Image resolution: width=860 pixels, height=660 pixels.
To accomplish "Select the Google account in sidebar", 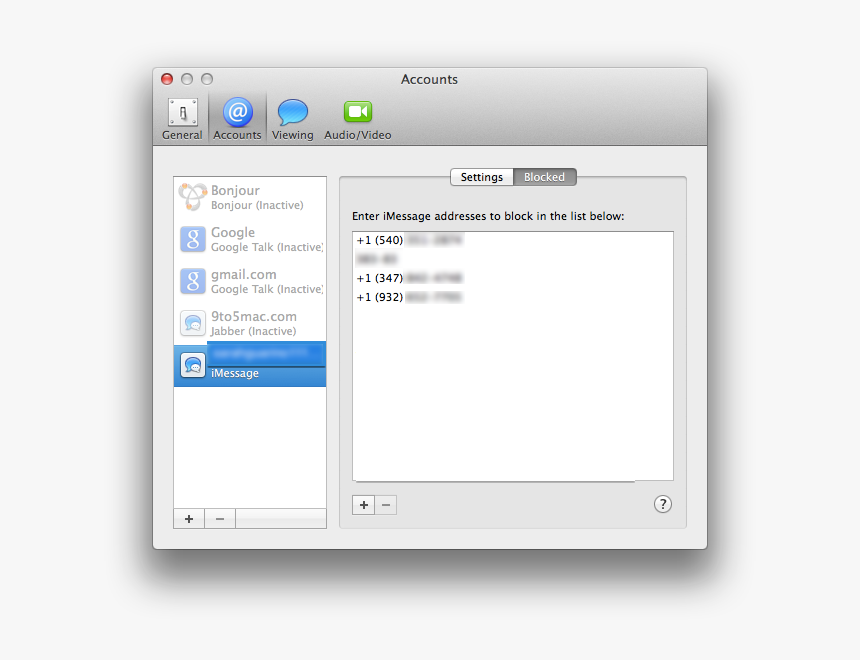I will coord(250,239).
